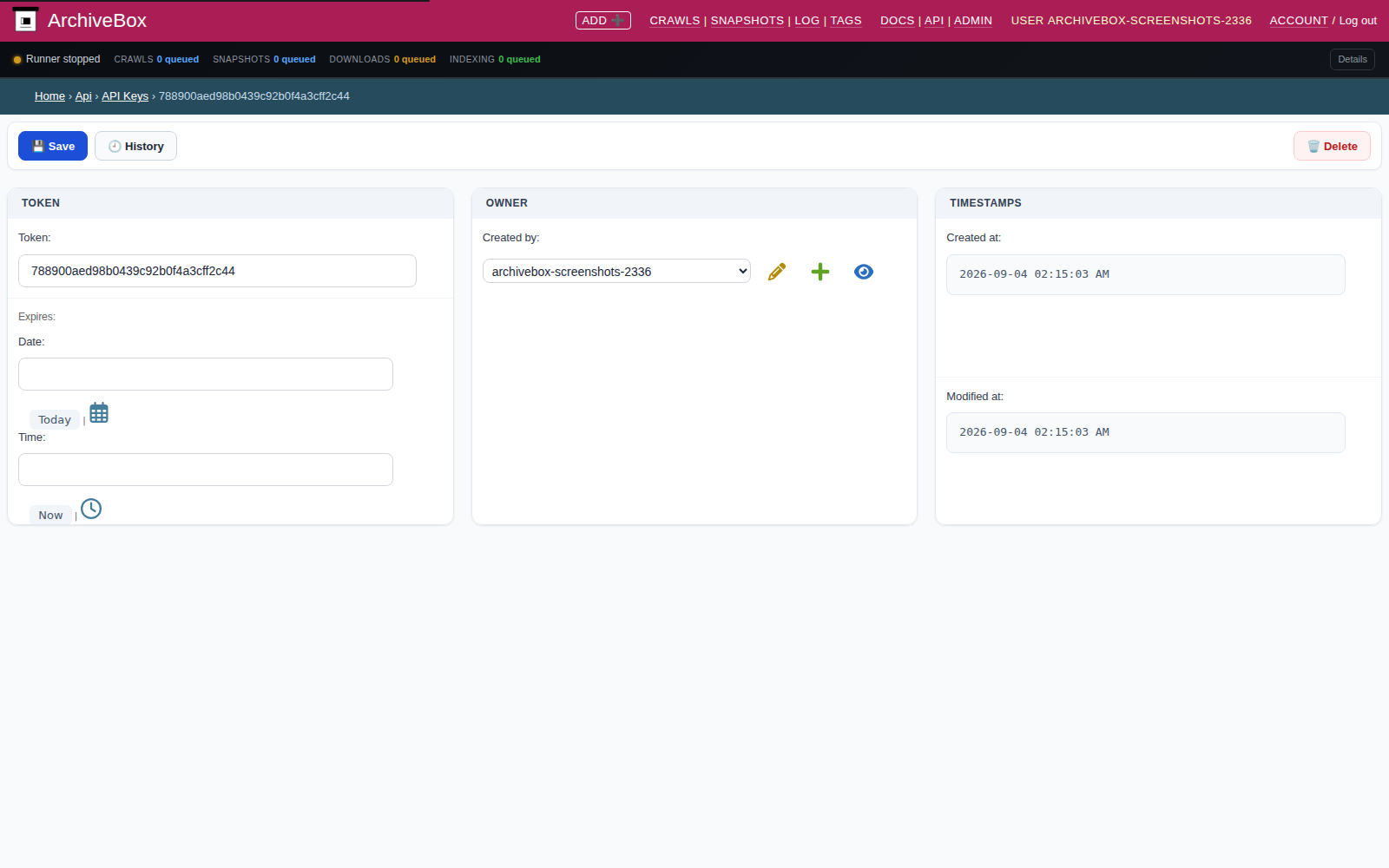Open the Created by user dropdown
This screenshot has height=868, width=1389.
[x=616, y=271]
